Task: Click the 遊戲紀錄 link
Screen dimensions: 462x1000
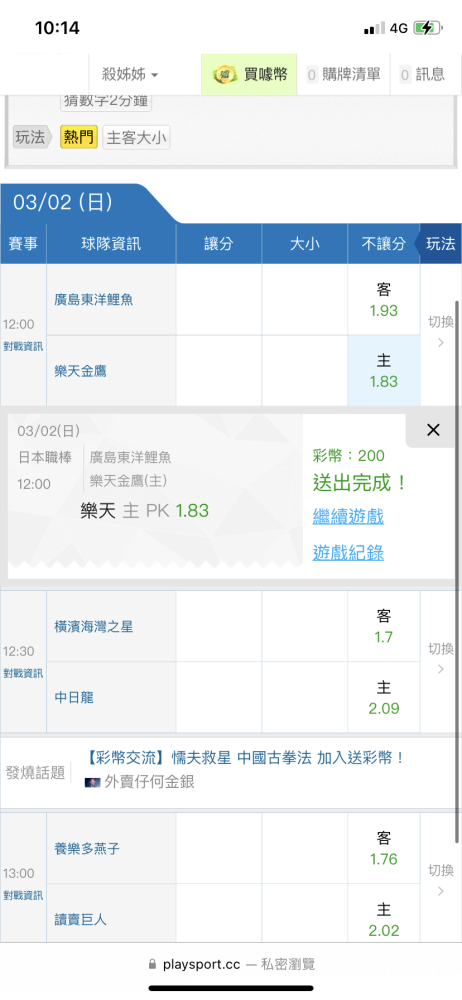Action: pyautogui.click(x=348, y=552)
